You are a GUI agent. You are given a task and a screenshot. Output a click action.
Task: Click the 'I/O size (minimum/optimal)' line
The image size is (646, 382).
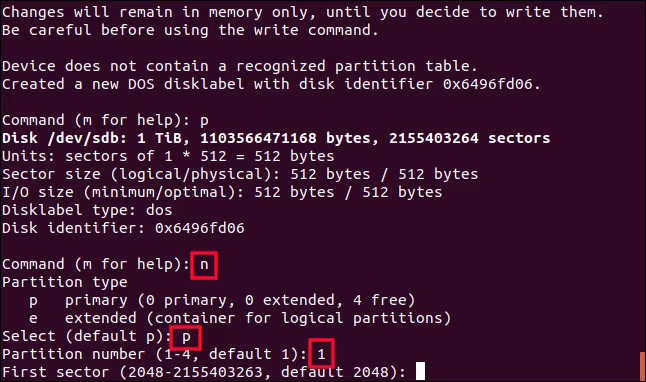click(x=222, y=192)
